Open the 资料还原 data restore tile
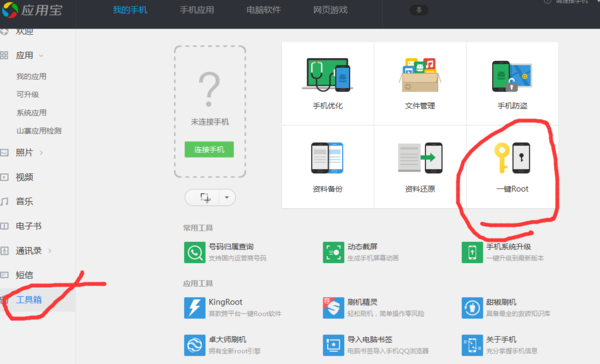Viewport: 600px width, 364px height. [x=420, y=167]
